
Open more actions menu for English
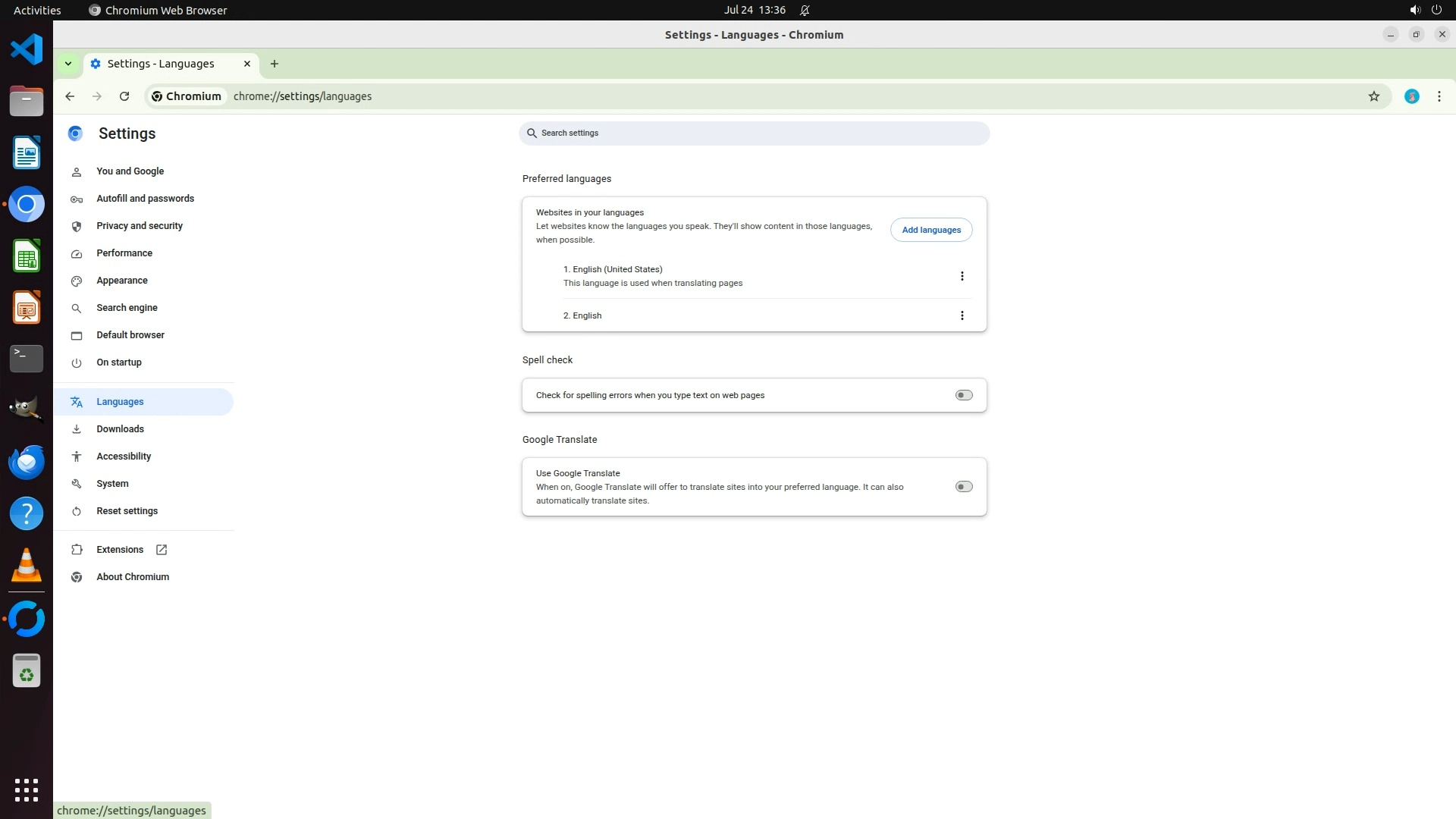coord(962,315)
